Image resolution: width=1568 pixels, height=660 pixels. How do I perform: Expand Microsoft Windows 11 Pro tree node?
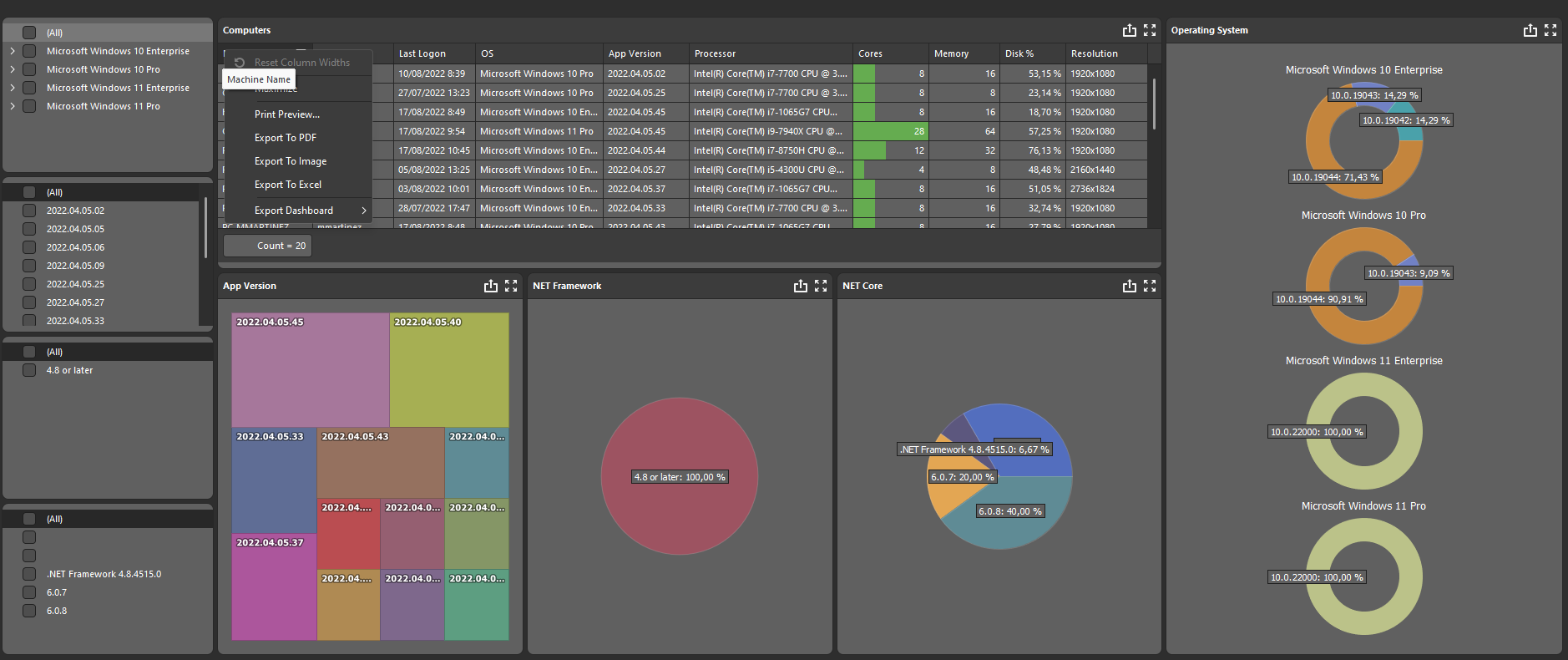tap(13, 106)
